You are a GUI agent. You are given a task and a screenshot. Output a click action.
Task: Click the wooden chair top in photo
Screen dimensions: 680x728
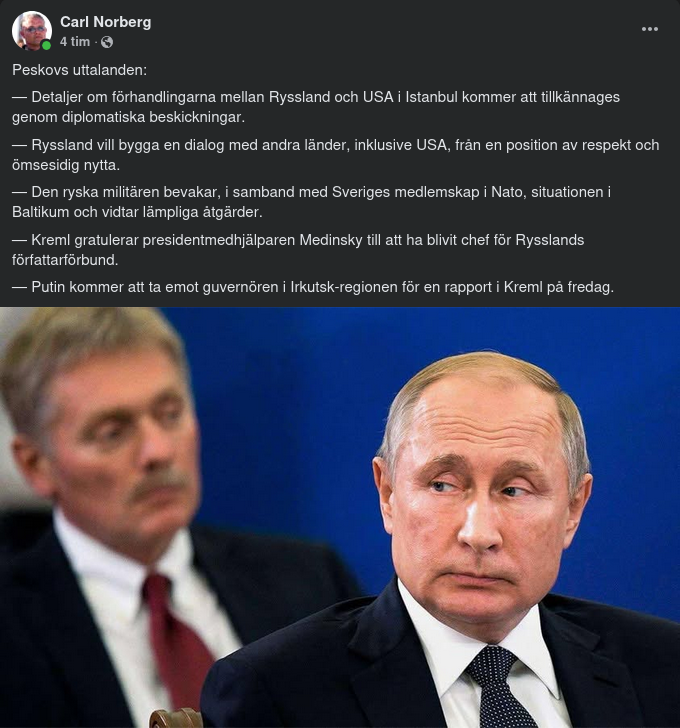tap(175, 718)
